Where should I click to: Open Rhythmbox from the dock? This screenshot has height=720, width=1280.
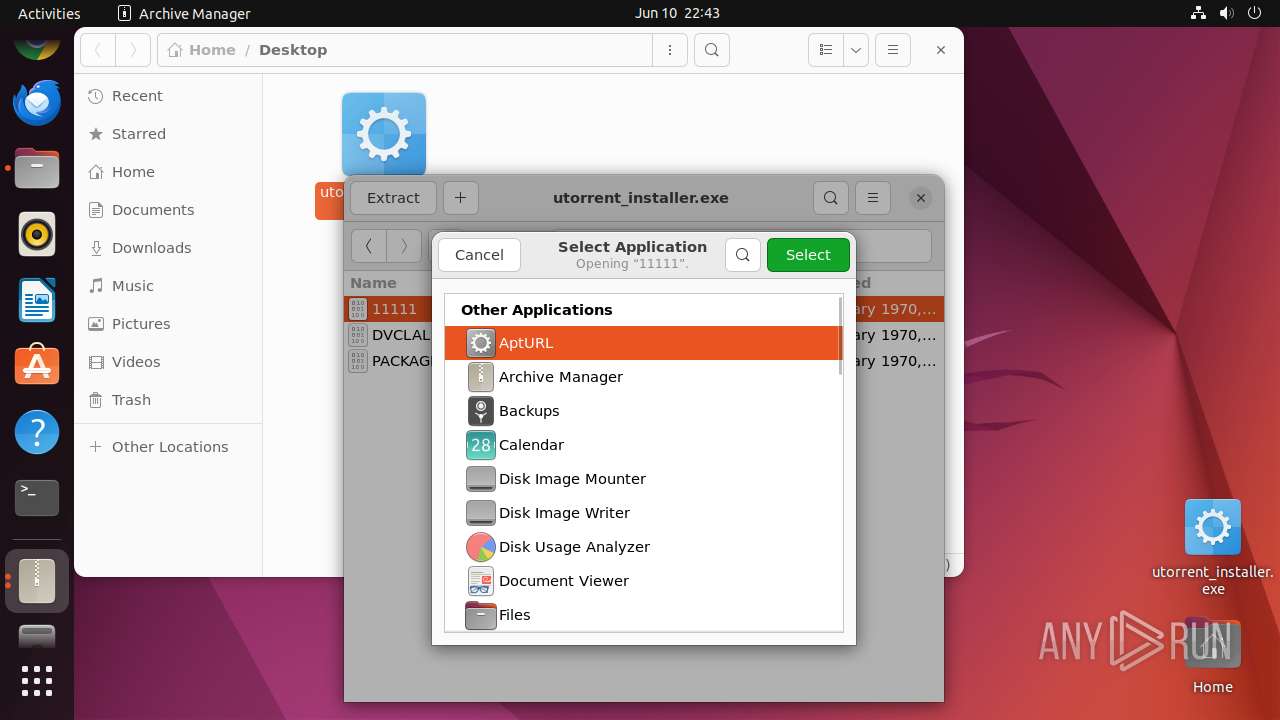(x=37, y=234)
